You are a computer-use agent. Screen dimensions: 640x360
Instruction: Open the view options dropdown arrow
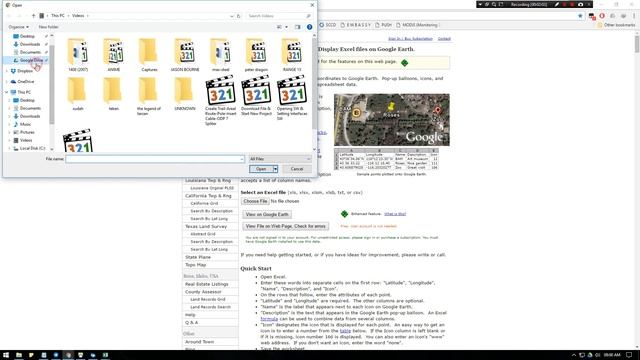pos(286,27)
